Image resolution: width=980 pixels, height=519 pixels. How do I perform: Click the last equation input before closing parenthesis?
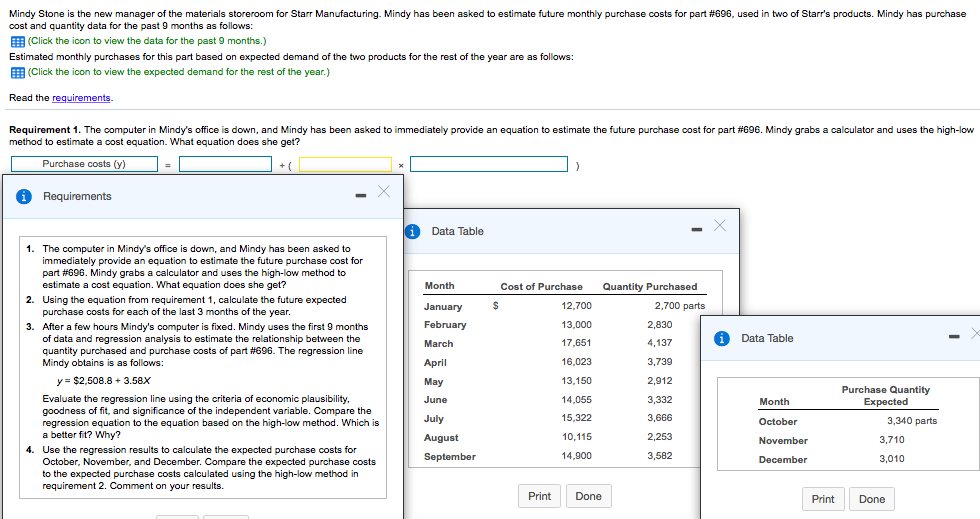(x=489, y=164)
